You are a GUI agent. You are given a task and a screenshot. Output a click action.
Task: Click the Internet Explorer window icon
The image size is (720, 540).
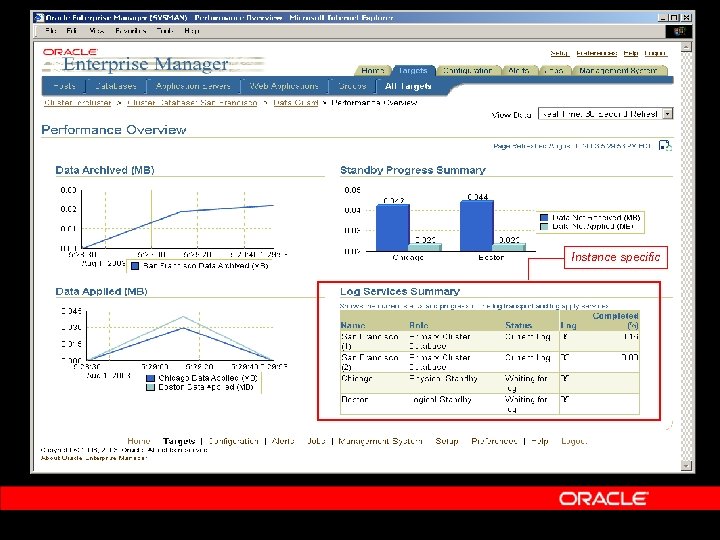pos(39,18)
